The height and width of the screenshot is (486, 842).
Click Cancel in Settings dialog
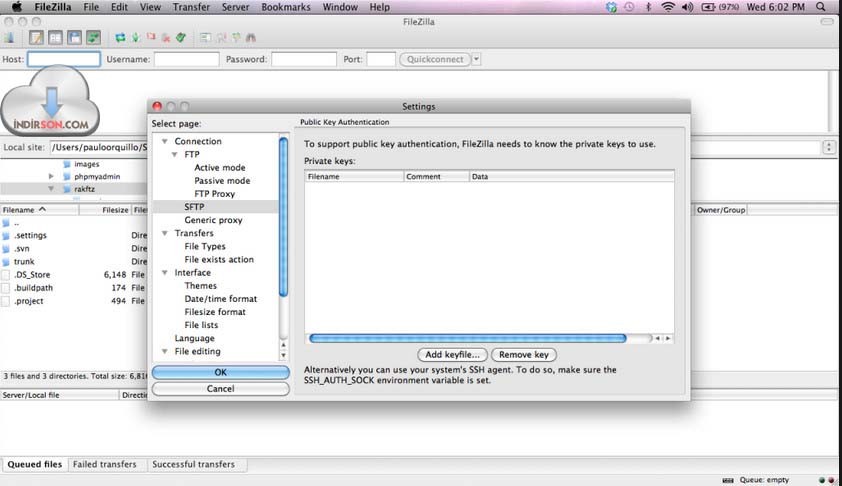221,388
